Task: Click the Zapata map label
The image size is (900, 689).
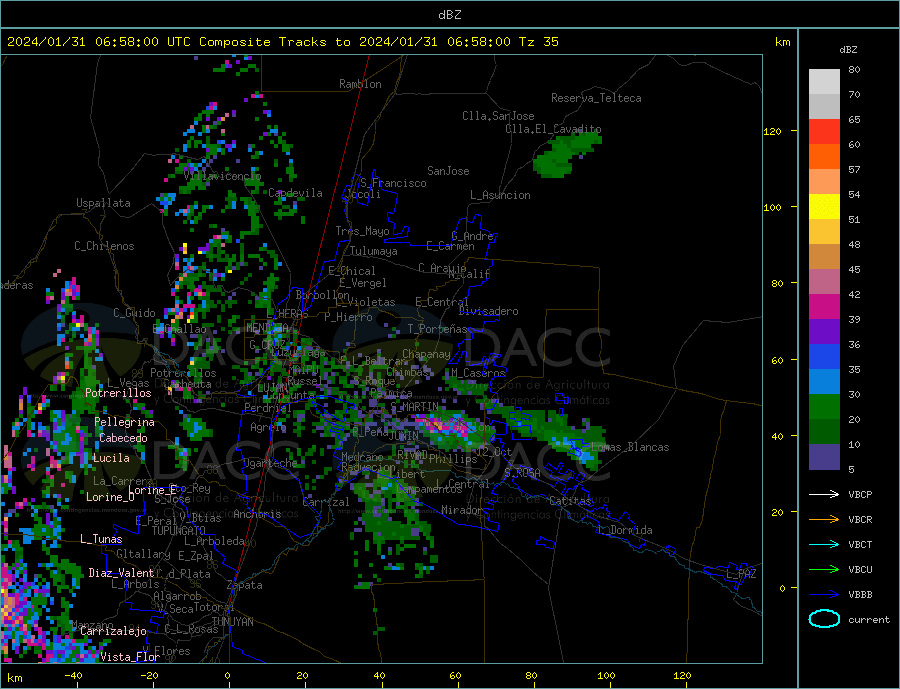Action: [x=245, y=585]
